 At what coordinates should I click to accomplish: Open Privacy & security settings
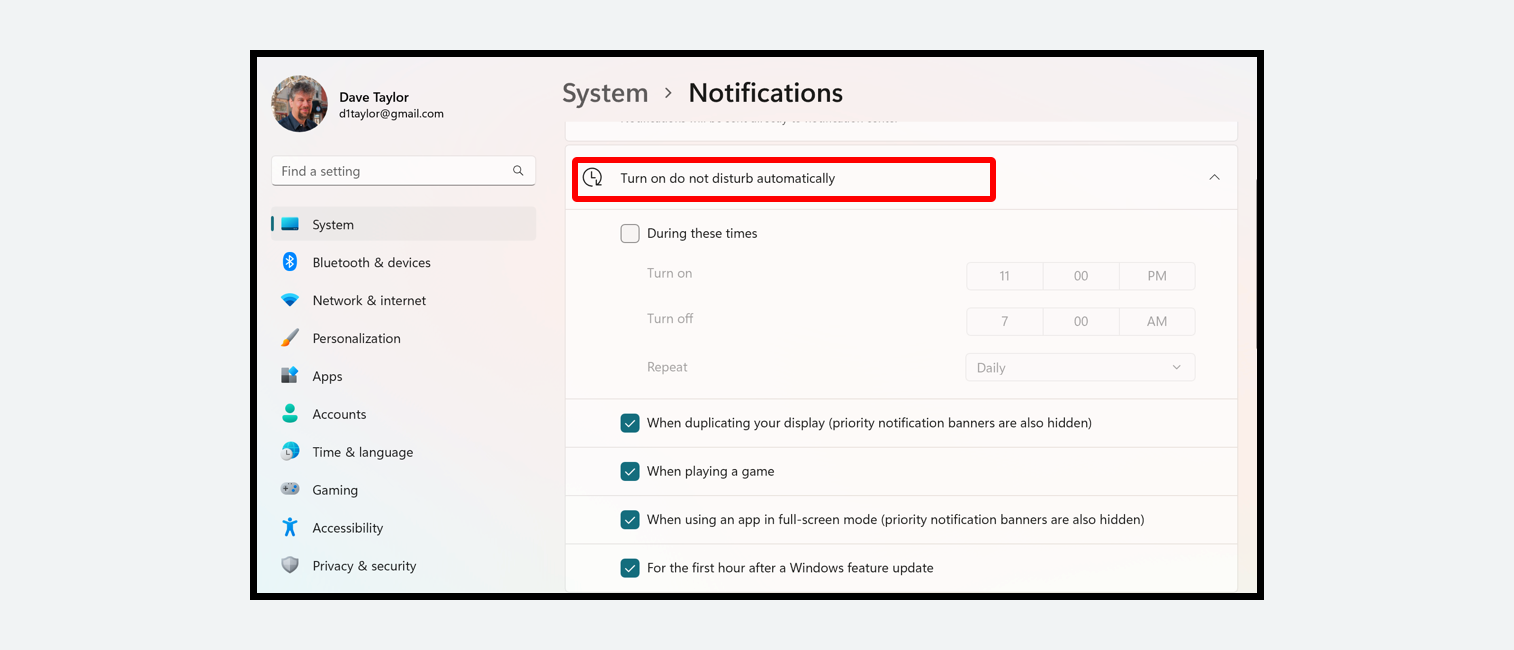(364, 565)
